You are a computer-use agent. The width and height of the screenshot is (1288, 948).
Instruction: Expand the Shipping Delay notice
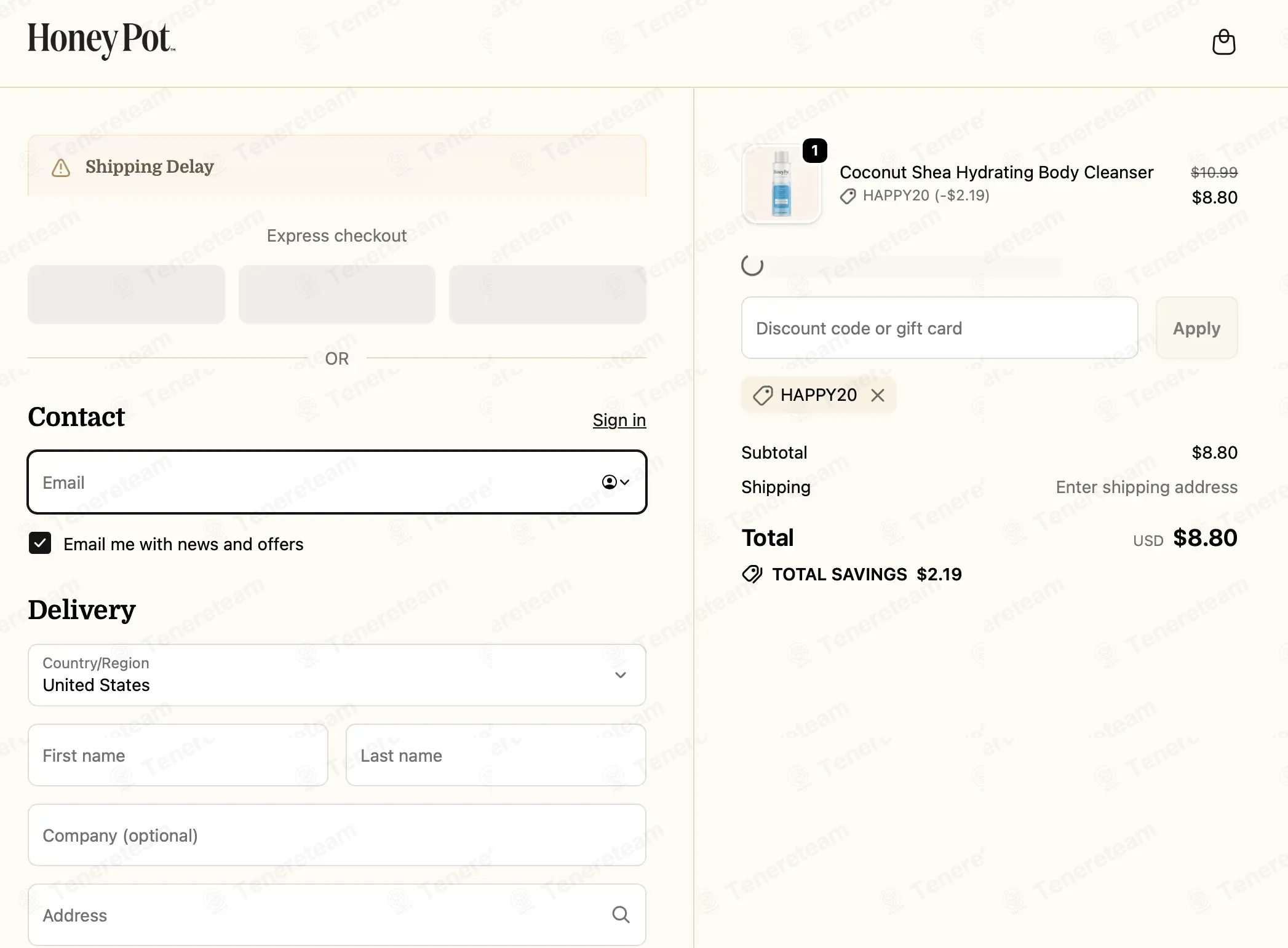[x=336, y=166]
